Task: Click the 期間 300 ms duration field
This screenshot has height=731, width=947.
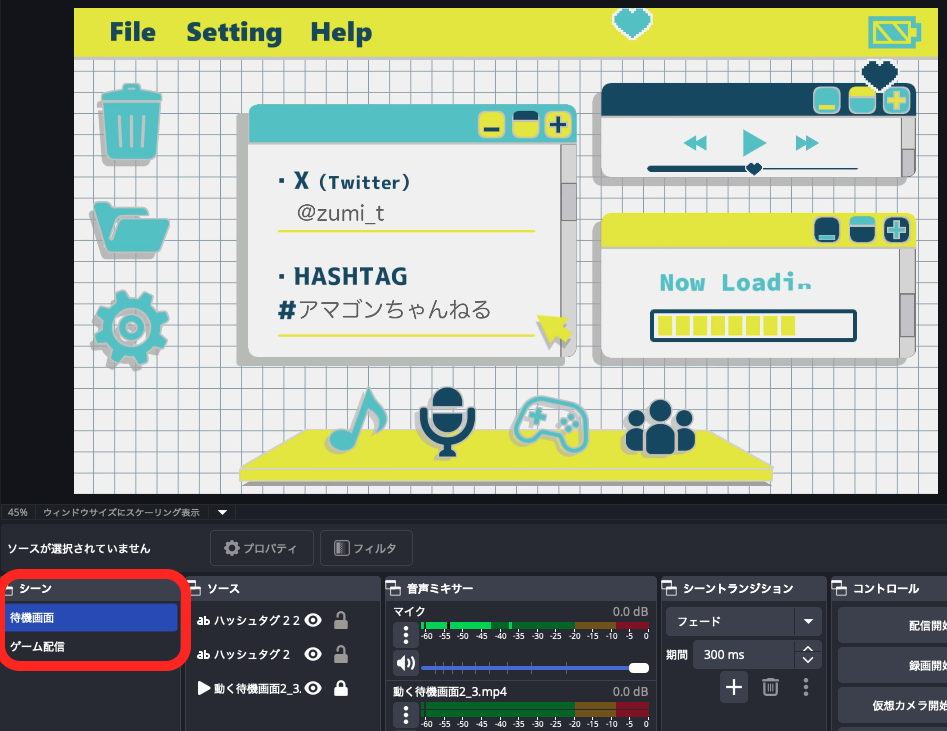Action: pyautogui.click(x=742, y=654)
